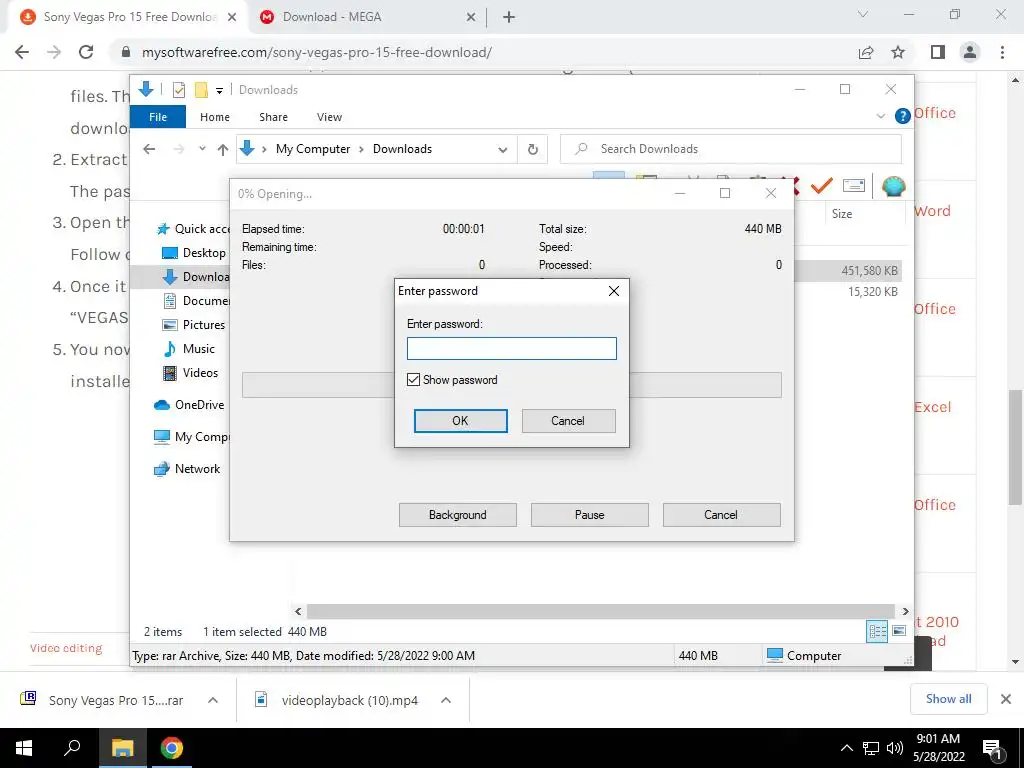Select My Computer in navigation pane
Image resolution: width=1024 pixels, height=768 pixels.
(191, 437)
